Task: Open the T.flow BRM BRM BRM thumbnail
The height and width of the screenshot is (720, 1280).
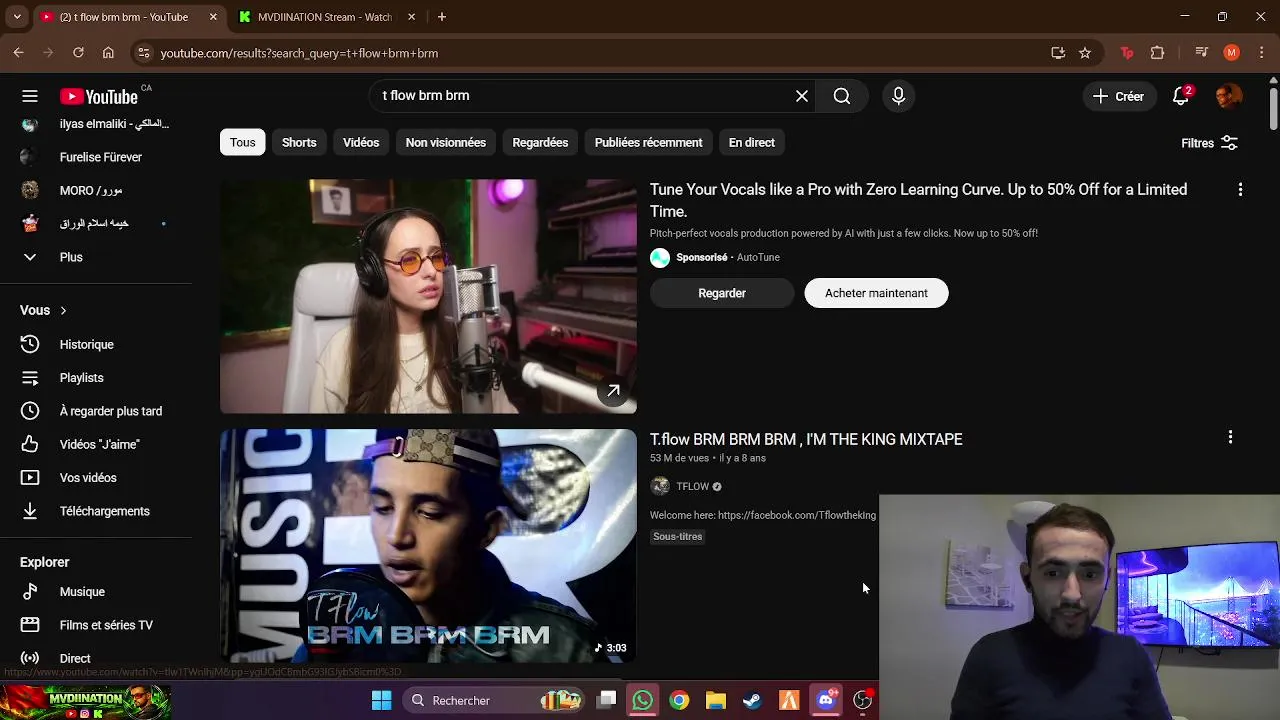Action: point(428,546)
